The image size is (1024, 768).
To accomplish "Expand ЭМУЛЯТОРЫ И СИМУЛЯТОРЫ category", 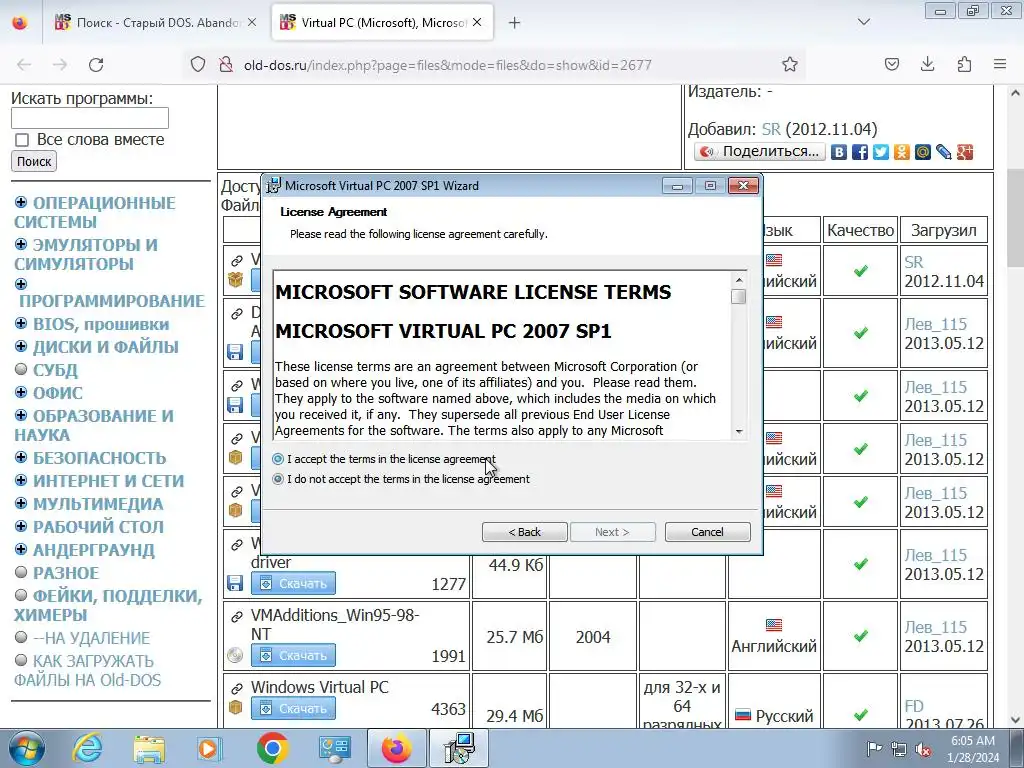I will pyautogui.click(x=21, y=244).
